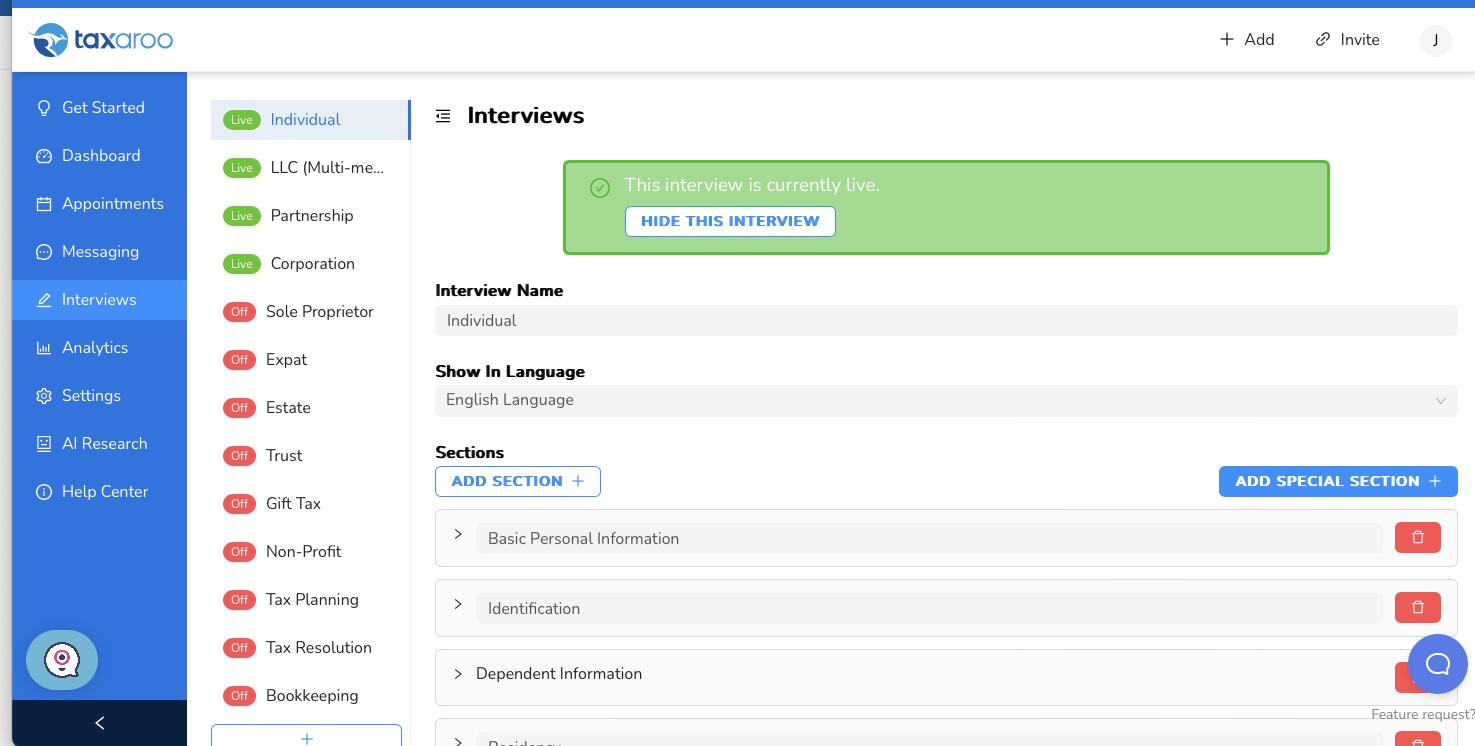Expand the Dependent Information section
The width and height of the screenshot is (1475, 746).
[458, 674]
